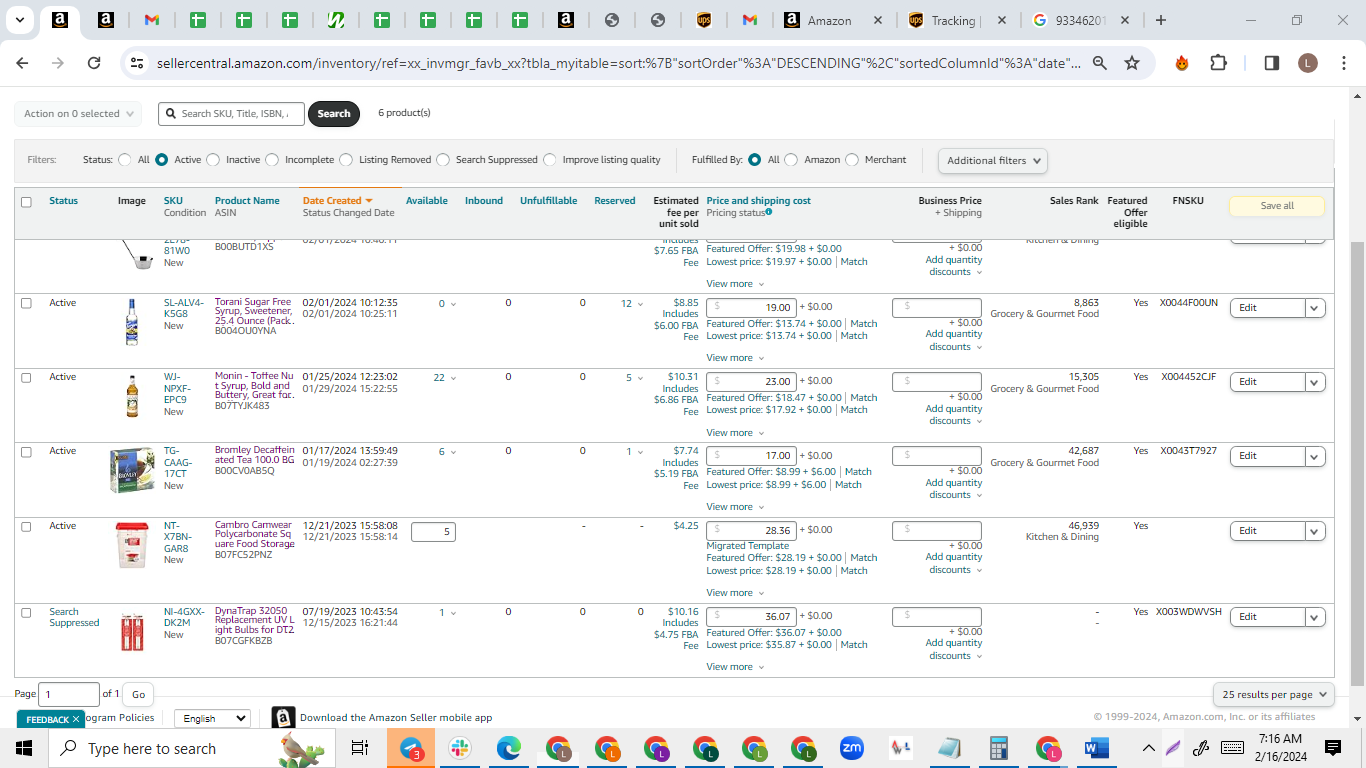Select the Torani Sugar Free Syrup row checkbox
This screenshot has width=1366, height=768.
(x=26, y=303)
